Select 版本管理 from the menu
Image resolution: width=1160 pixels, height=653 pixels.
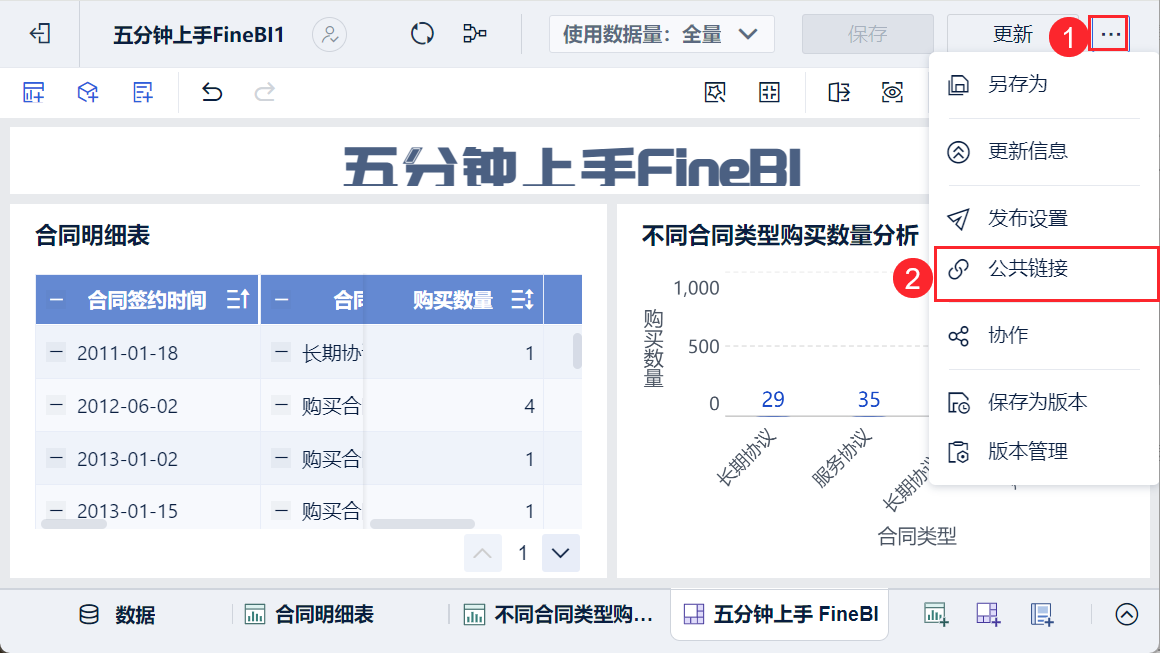1044,452
